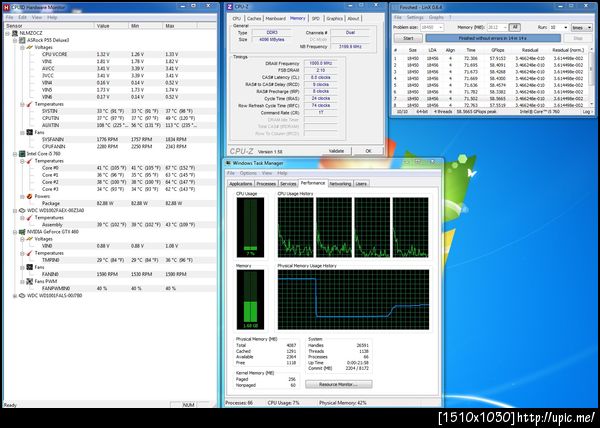Collapse the NVIDIA GeForce GTX 460 node
The width and height of the screenshot is (600, 428).
[x=15, y=232]
